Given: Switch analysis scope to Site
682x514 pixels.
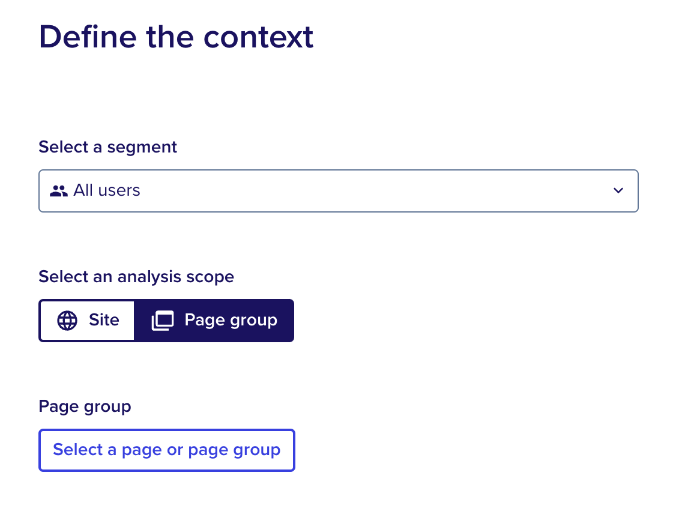Looking at the screenshot, I should click(87, 320).
